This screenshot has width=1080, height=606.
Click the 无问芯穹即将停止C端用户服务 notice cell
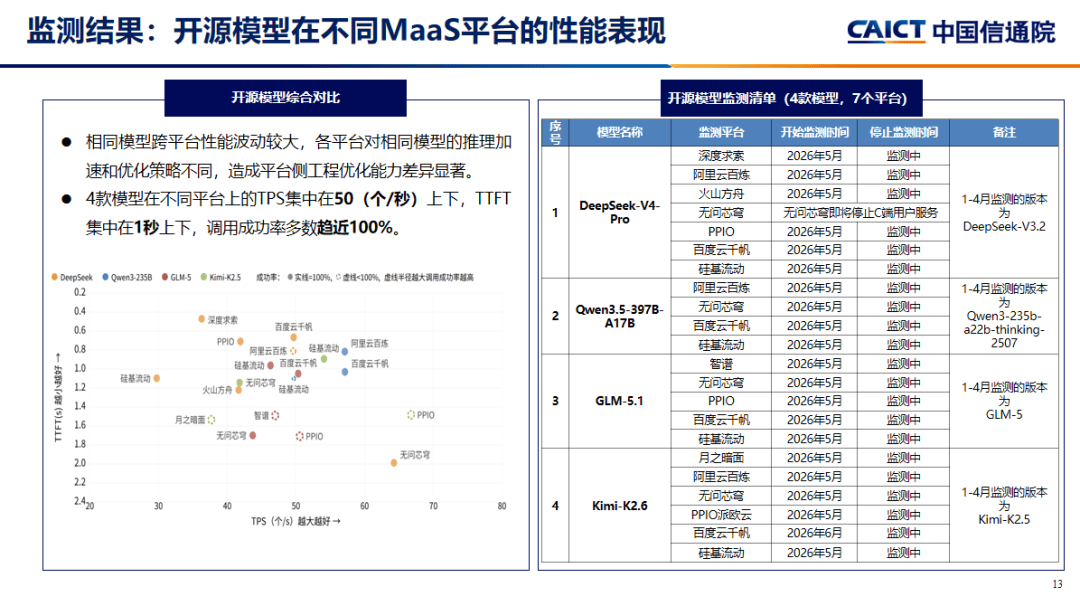(x=860, y=213)
